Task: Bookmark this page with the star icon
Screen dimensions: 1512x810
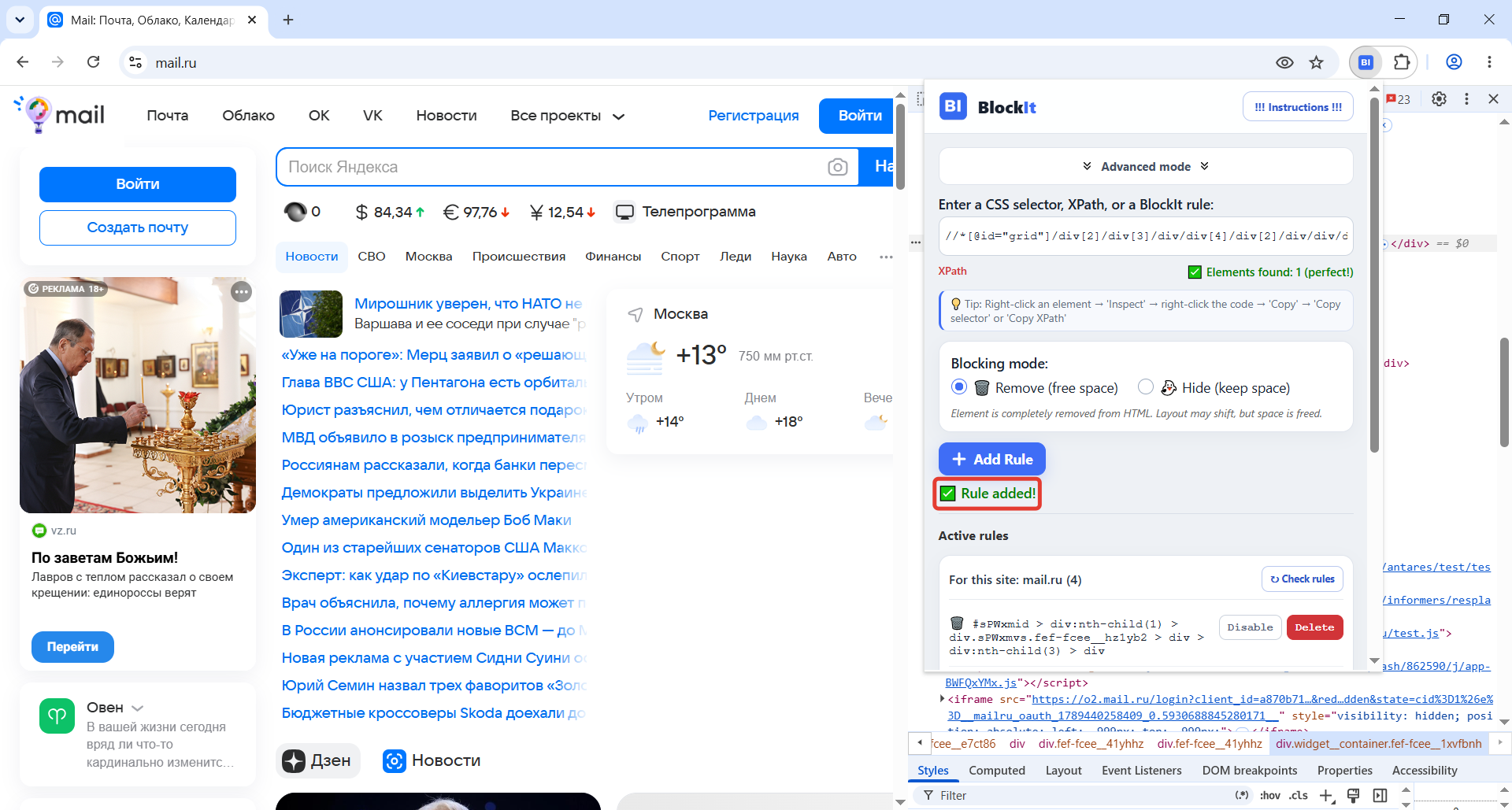Action: (x=1317, y=62)
